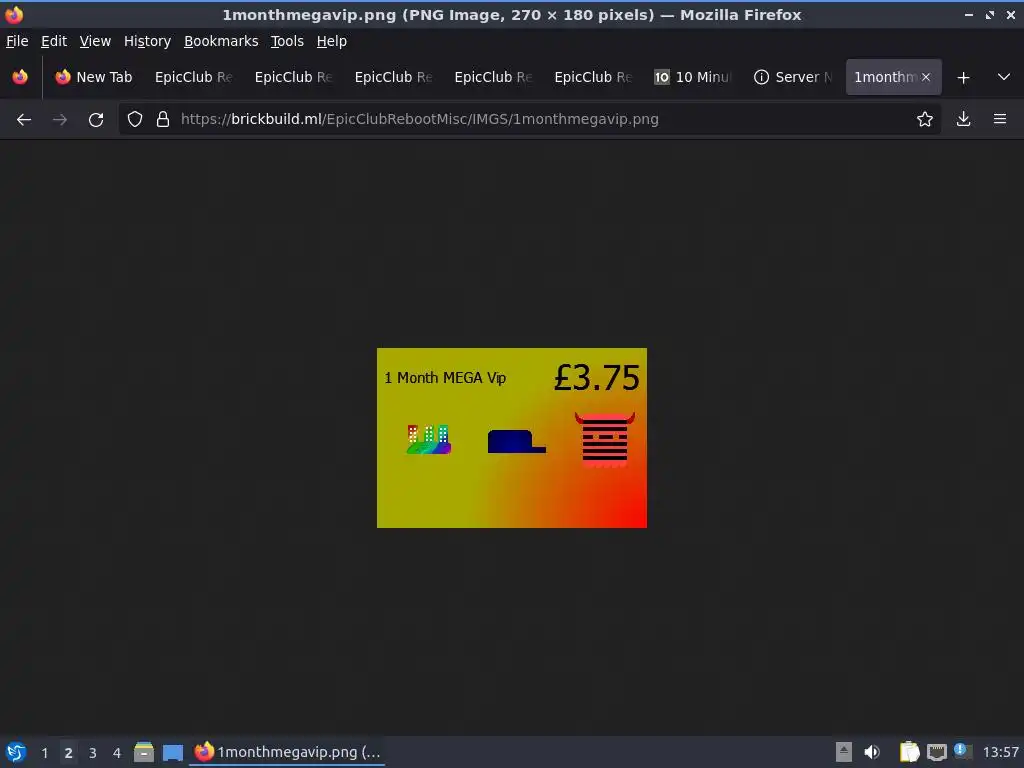1024x768 pixels.
Task: Show site security padlock info
Action: pyautogui.click(x=163, y=119)
